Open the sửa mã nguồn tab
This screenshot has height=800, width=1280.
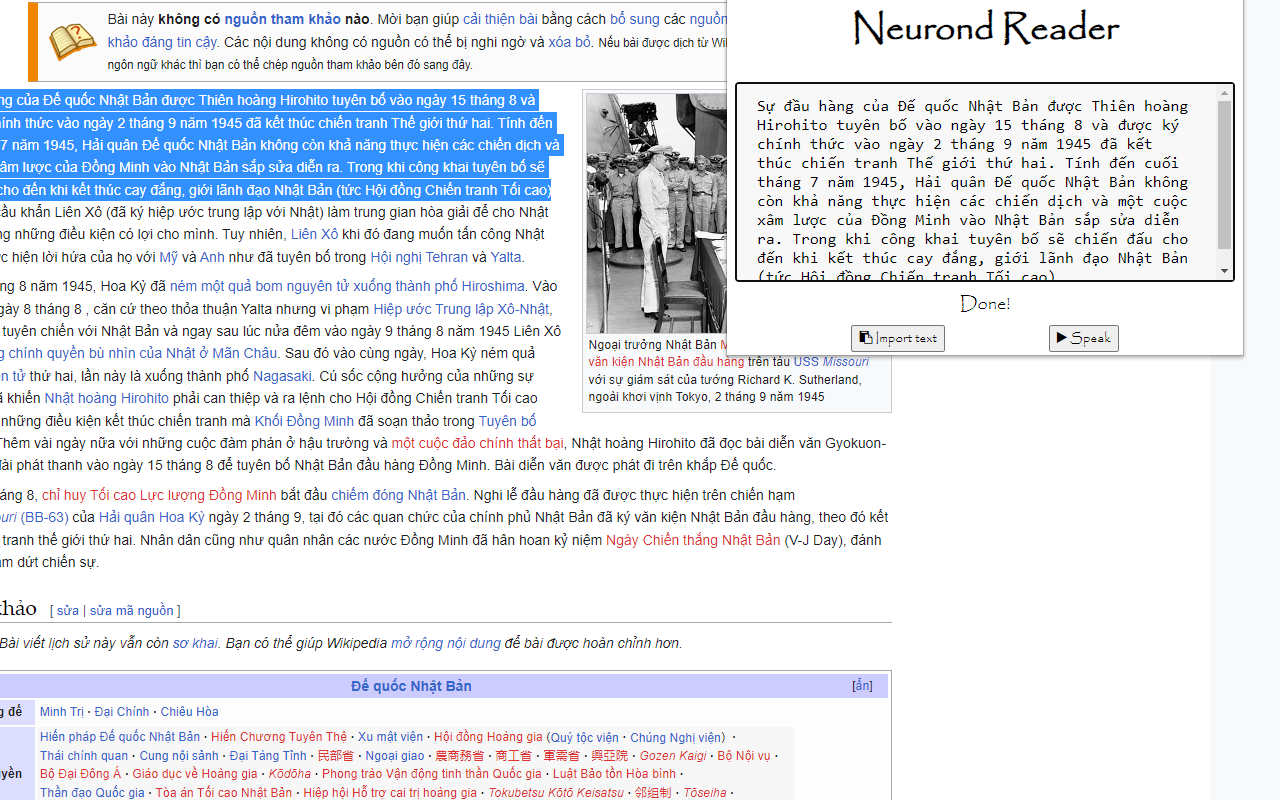tap(135, 610)
